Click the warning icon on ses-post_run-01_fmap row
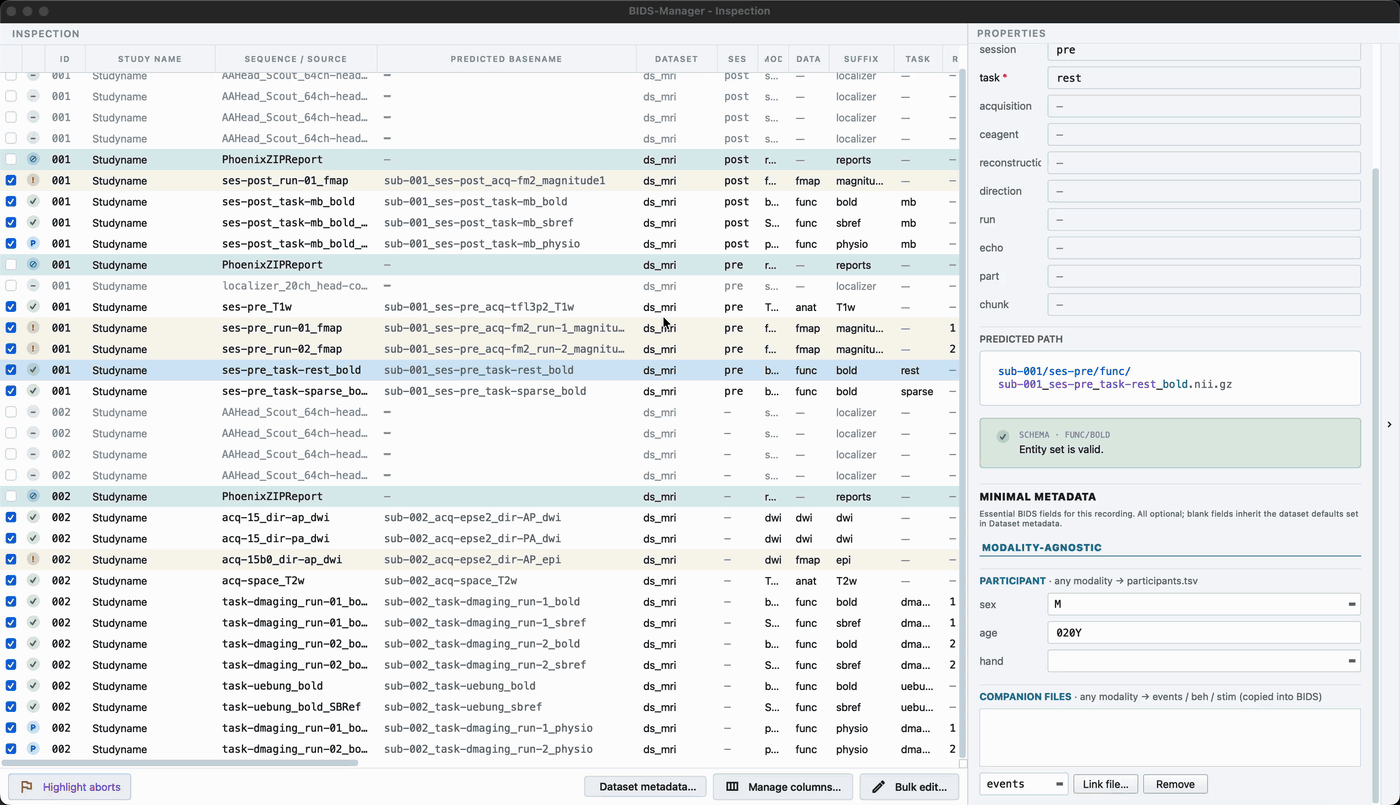This screenshot has height=805, width=1400. point(33,181)
